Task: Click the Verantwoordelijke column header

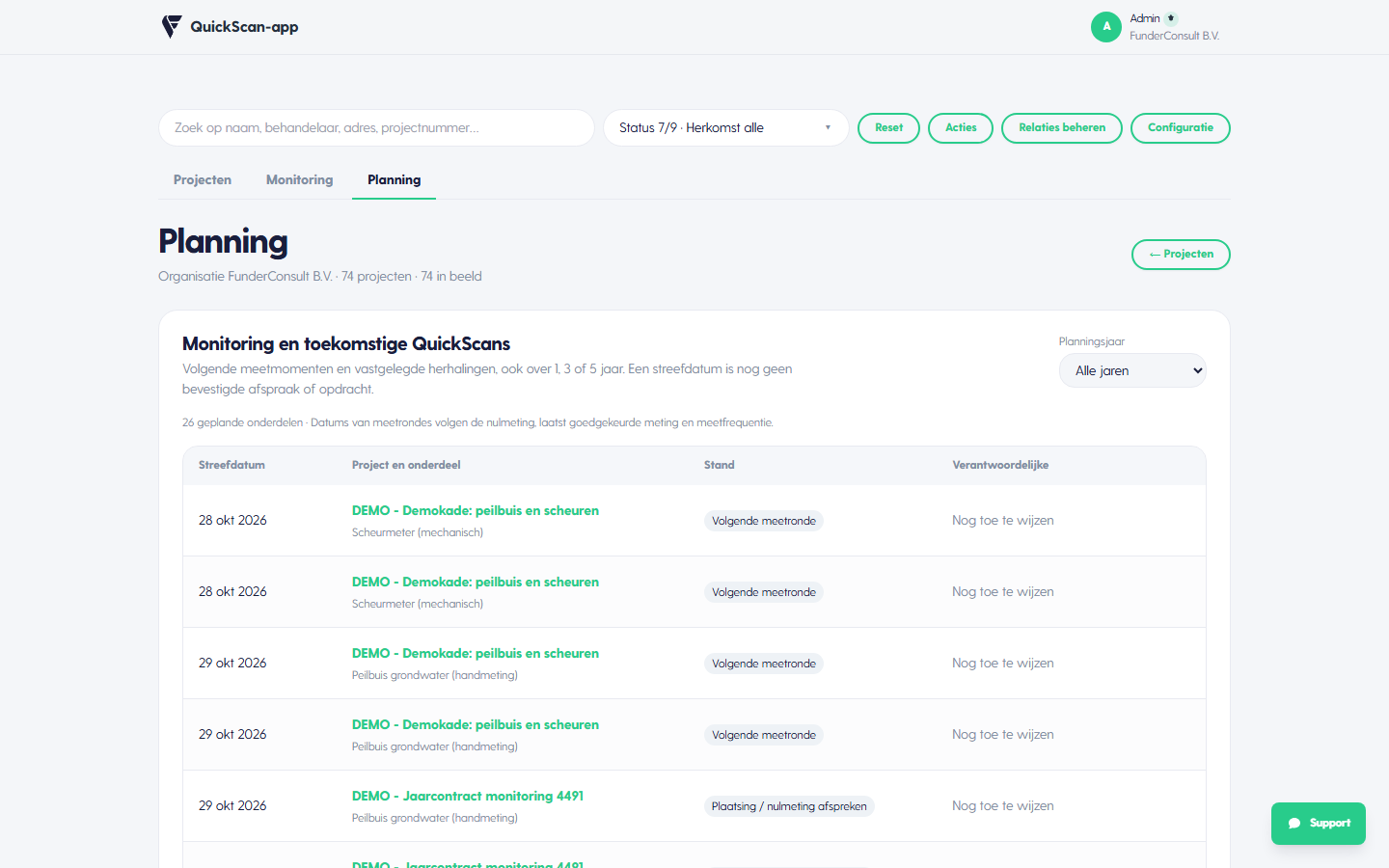Action: [1000, 465]
